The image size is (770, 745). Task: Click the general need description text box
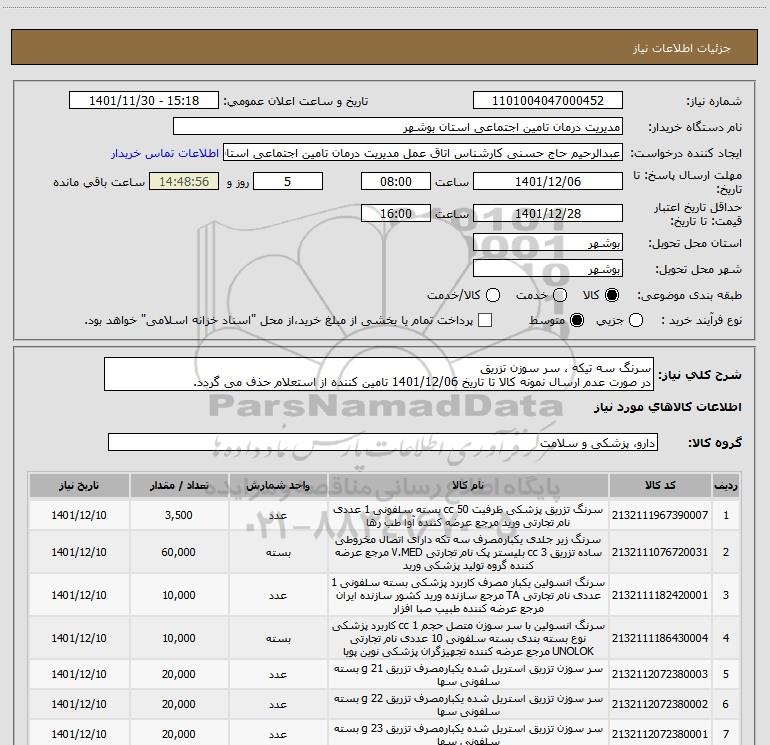[x=379, y=375]
